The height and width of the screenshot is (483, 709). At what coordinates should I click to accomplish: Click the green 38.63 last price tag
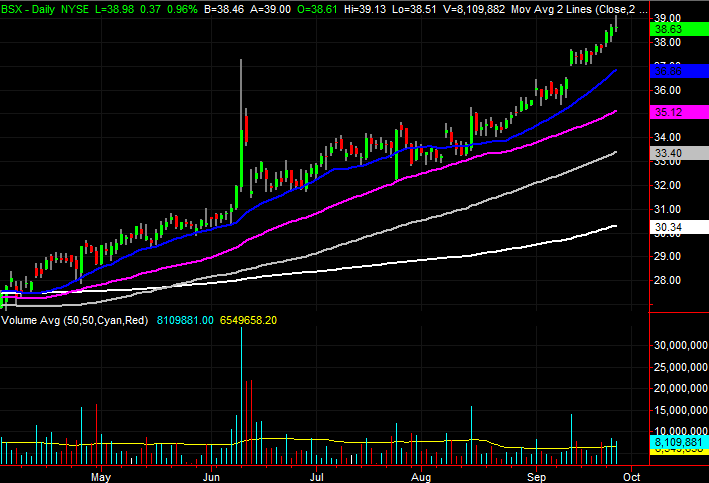[679, 29]
